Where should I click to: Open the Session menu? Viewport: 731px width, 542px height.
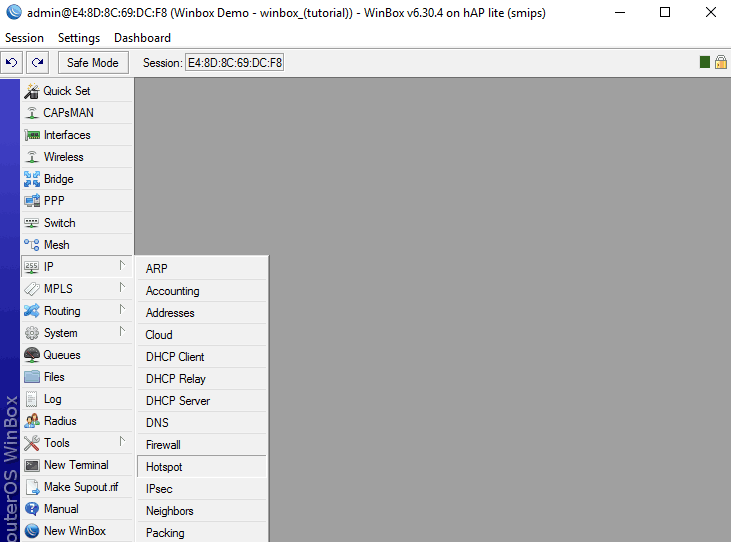(x=24, y=38)
